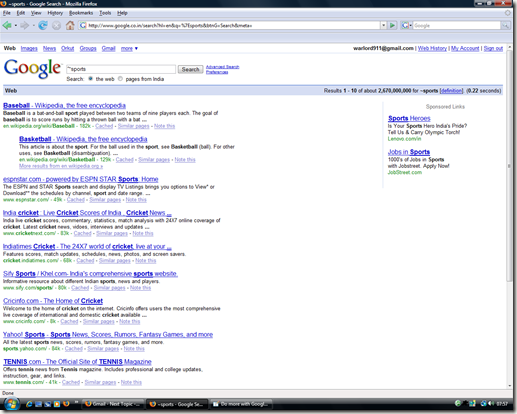Switch to 'Do more with Googl...' taskbar window

(x=241, y=404)
